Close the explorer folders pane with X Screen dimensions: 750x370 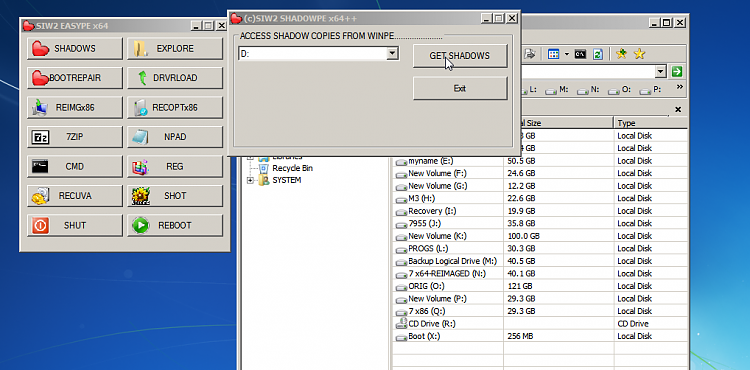point(678,110)
